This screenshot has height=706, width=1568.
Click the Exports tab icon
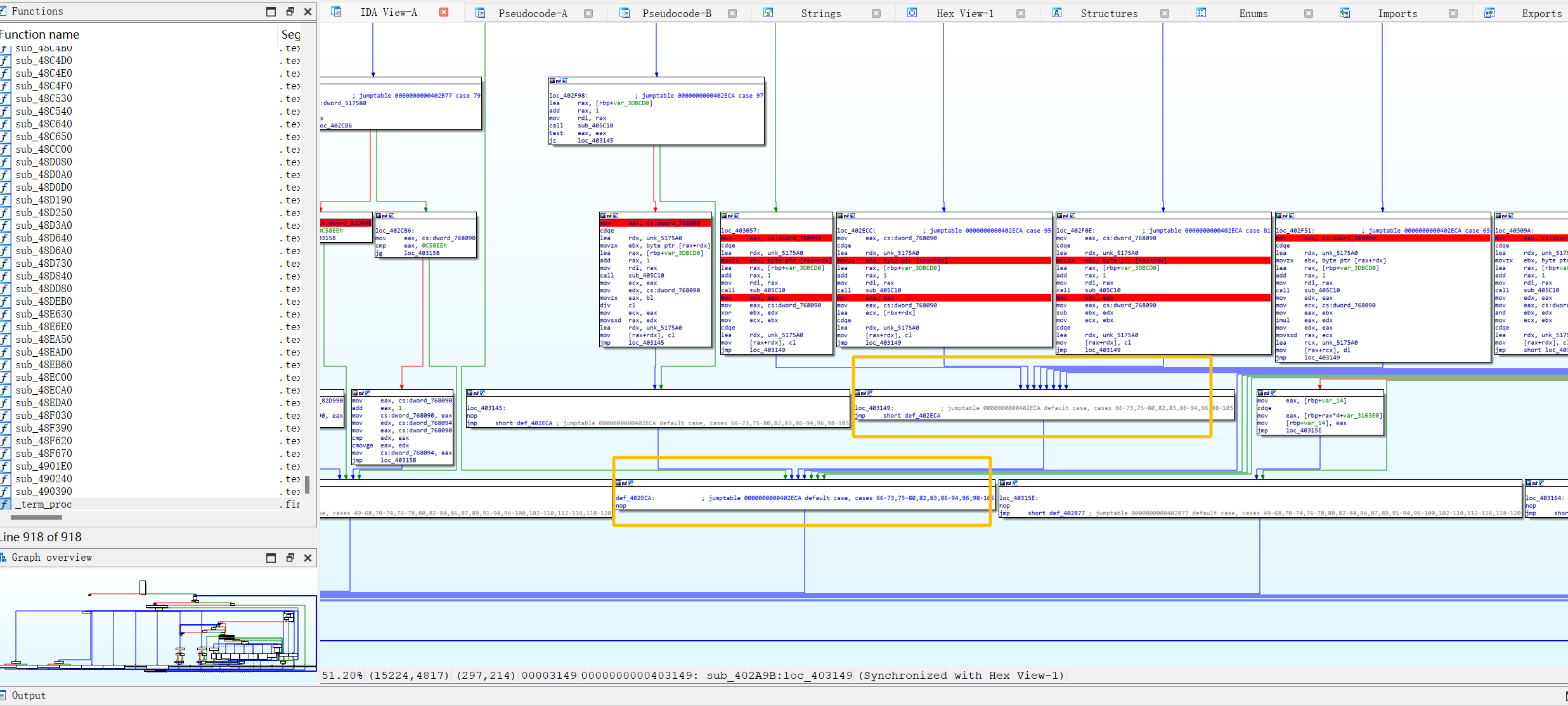coord(1489,13)
